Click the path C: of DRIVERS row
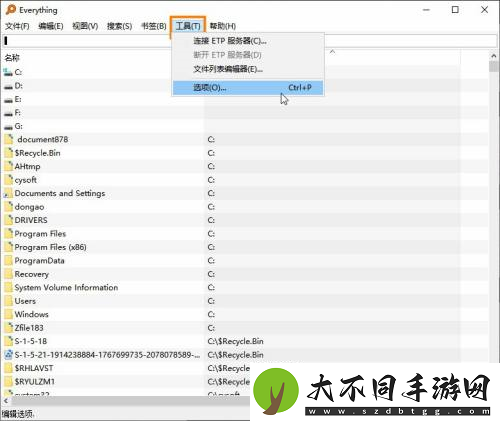Image resolution: width=500 pixels, height=421 pixels. click(x=211, y=220)
